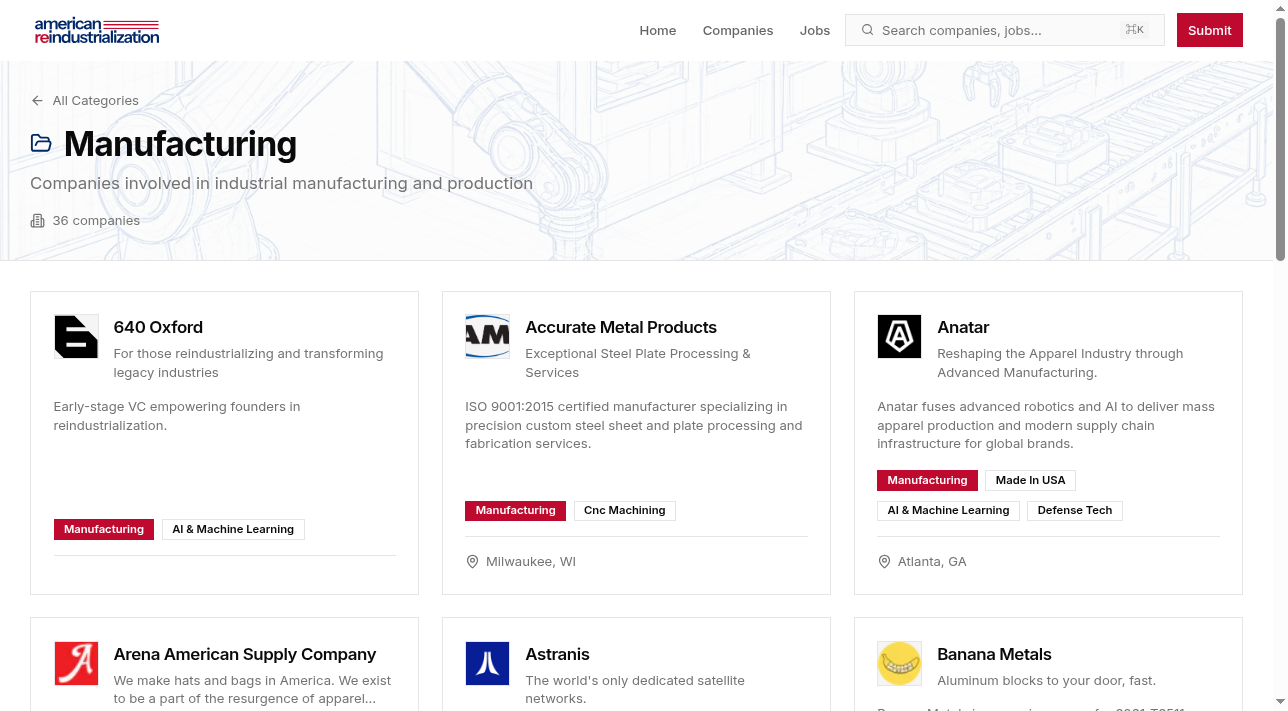The height and width of the screenshot is (711, 1288).
Task: Select Manufacturing tag on 640 Oxford card
Action: pos(104,529)
